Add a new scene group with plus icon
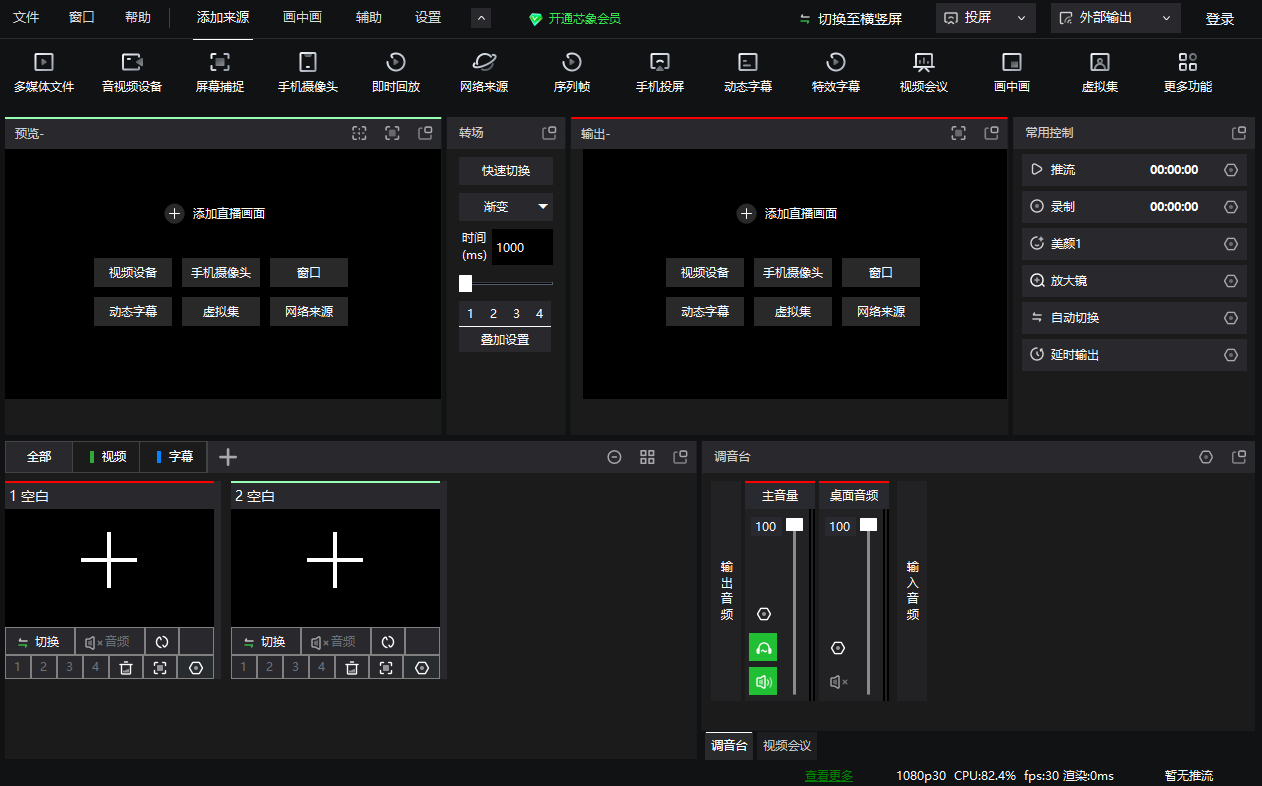1262x786 pixels. (x=228, y=457)
